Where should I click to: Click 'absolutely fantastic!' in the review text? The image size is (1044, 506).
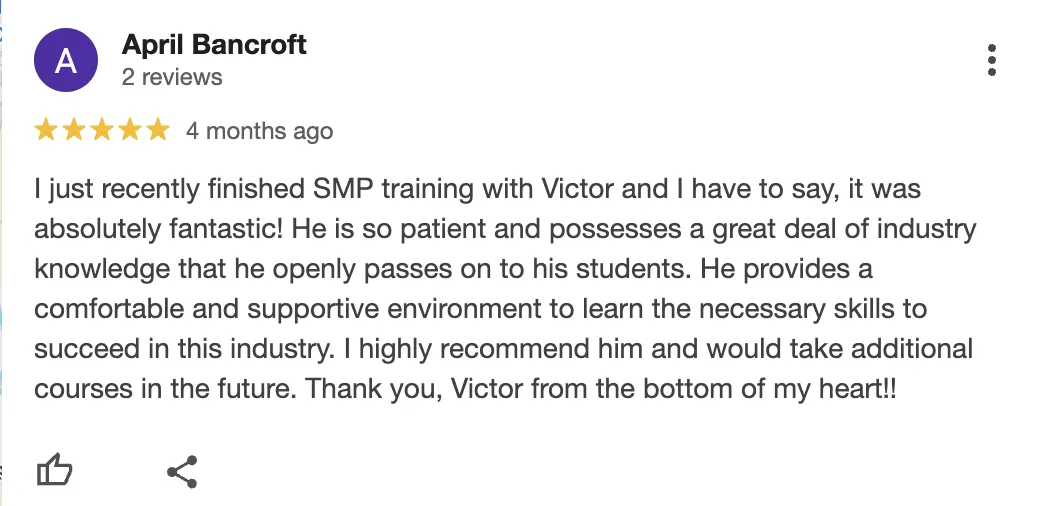click(160, 230)
